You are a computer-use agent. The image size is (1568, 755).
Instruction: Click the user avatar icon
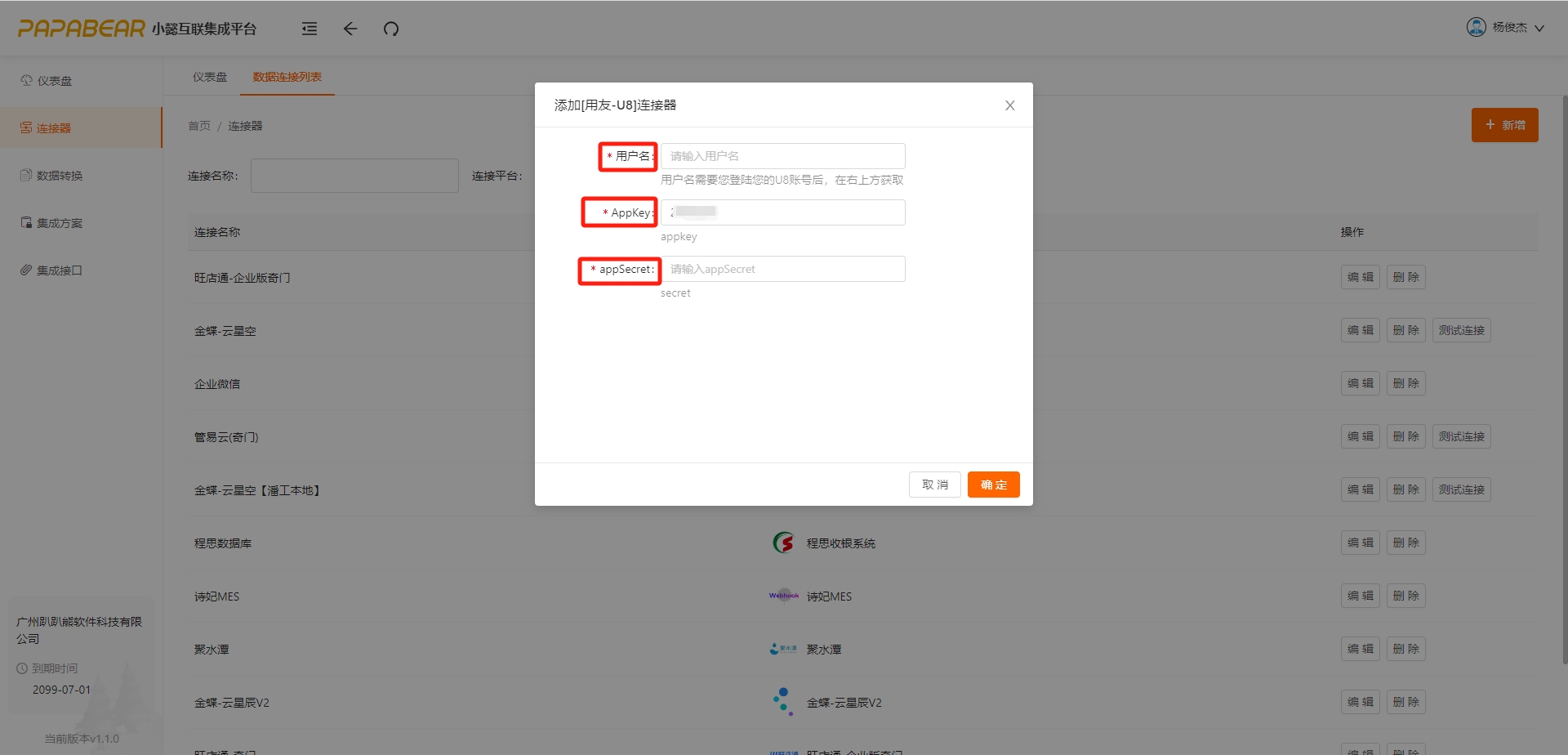point(1476,27)
